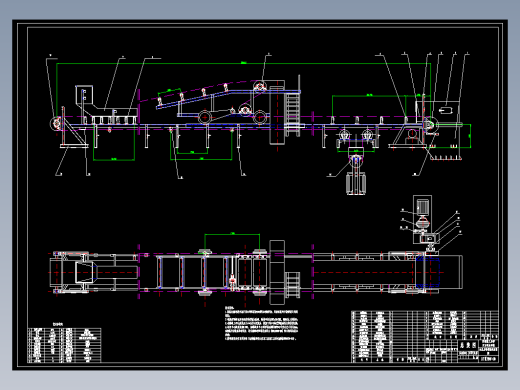520x390 pixels.
Task: Click the green height dimension beside the head pulley
Action: point(470,136)
